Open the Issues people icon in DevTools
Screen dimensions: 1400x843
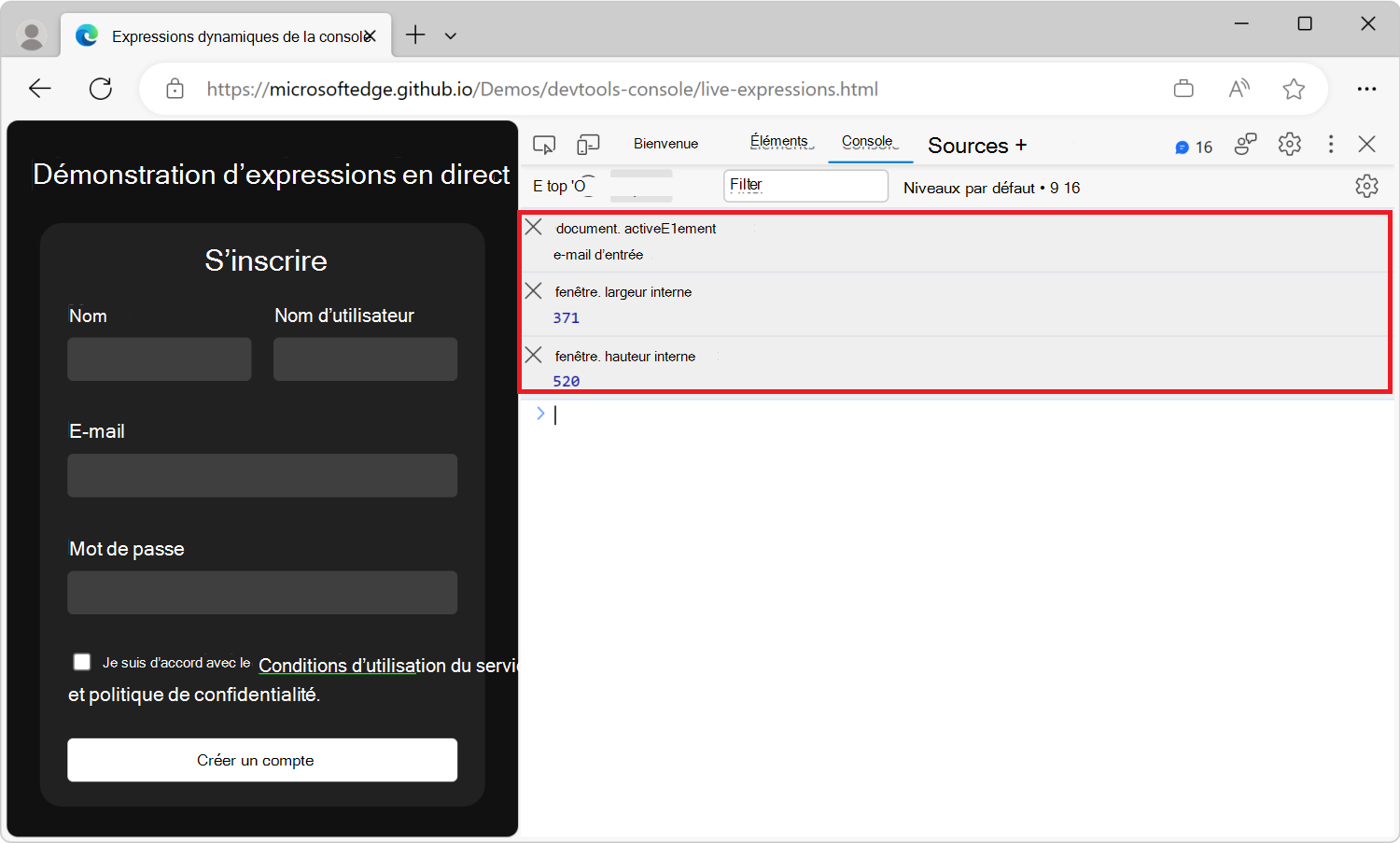[1245, 144]
